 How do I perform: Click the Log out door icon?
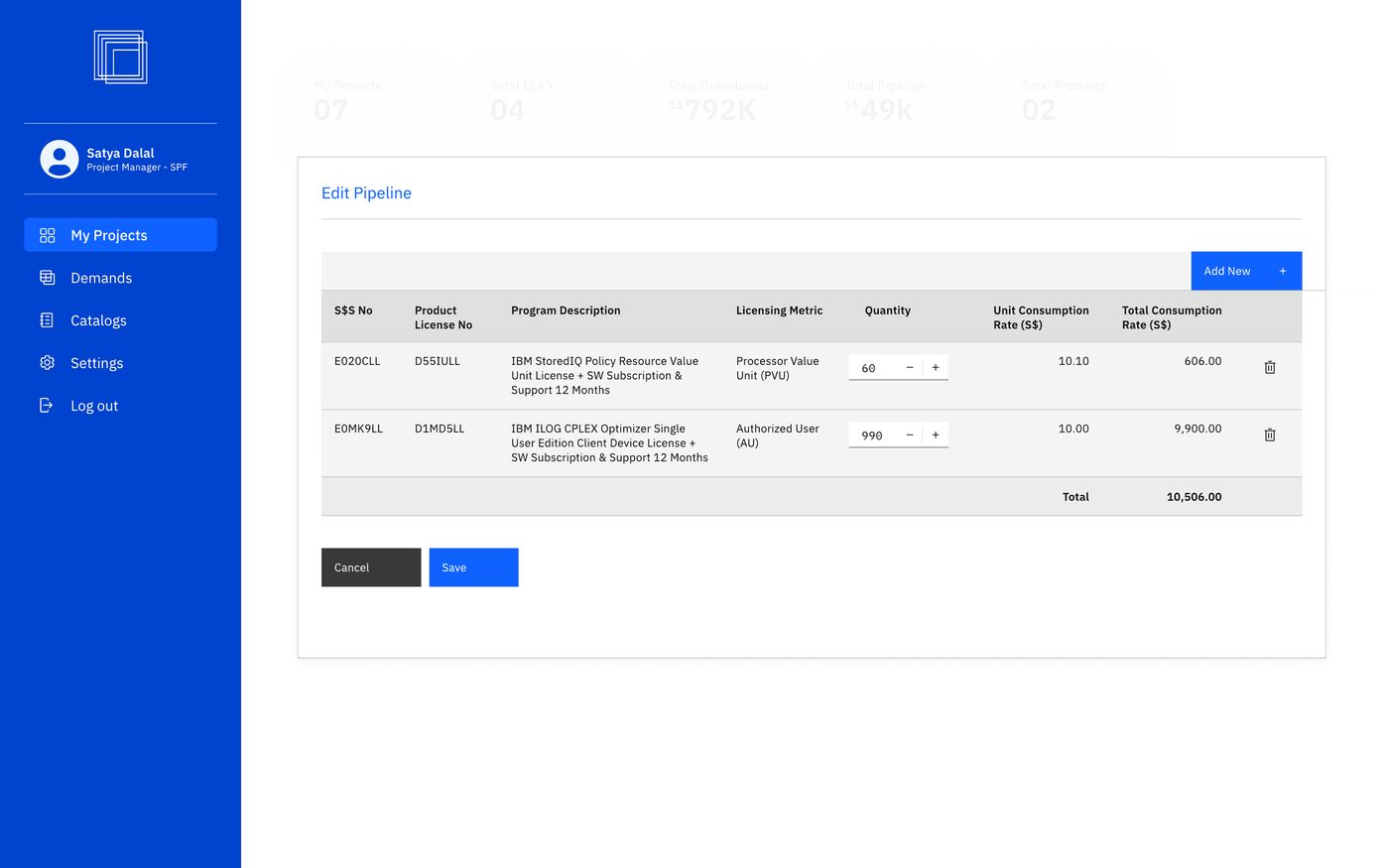(46, 405)
